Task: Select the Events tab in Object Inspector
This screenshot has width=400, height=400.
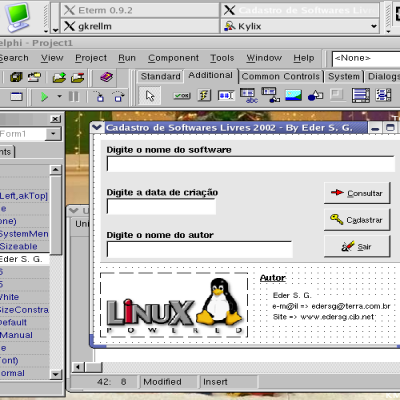Action: (x=6, y=152)
